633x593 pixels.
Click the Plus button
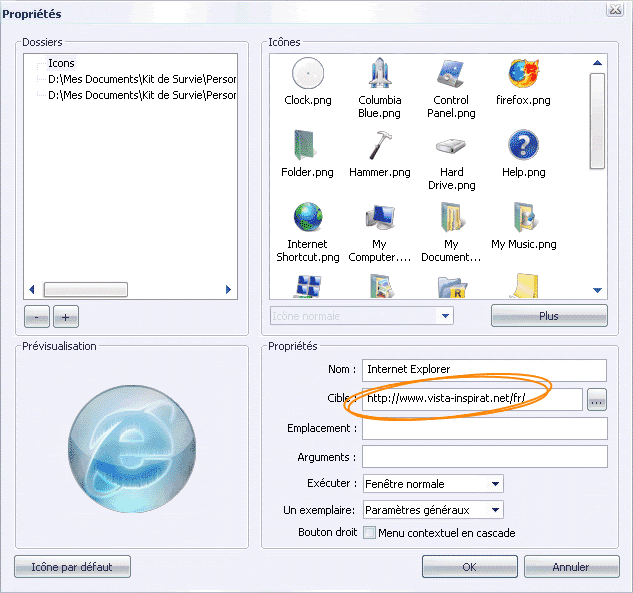pos(548,316)
